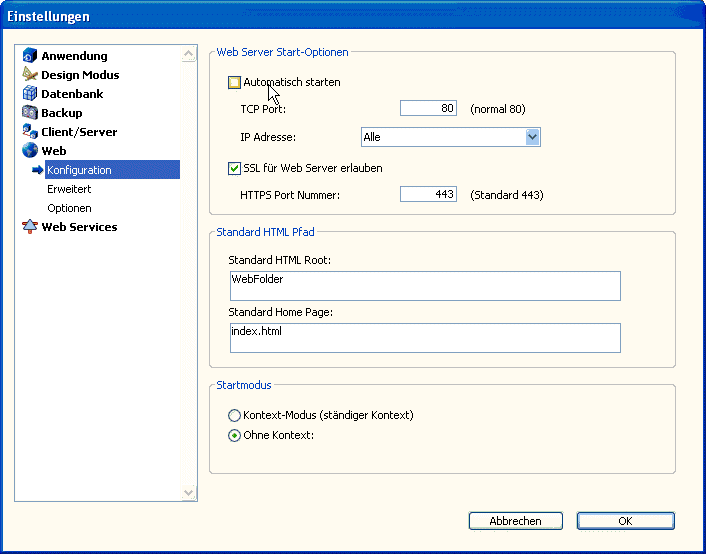Click the Backup icon in sidebar
The height and width of the screenshot is (554, 706).
30,113
